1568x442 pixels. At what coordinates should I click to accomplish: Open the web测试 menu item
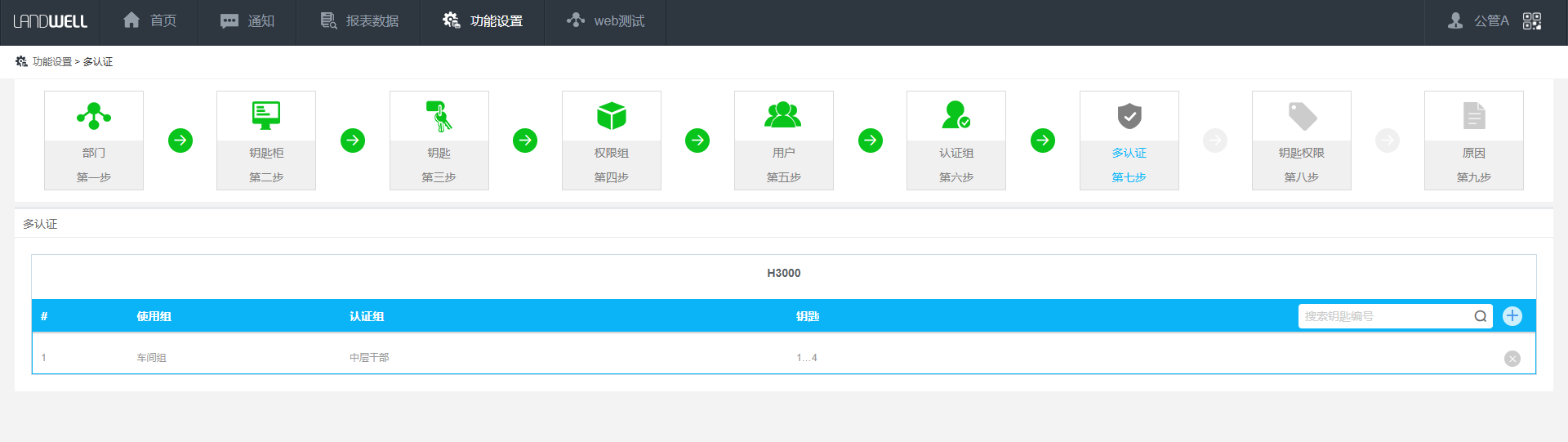605,21
